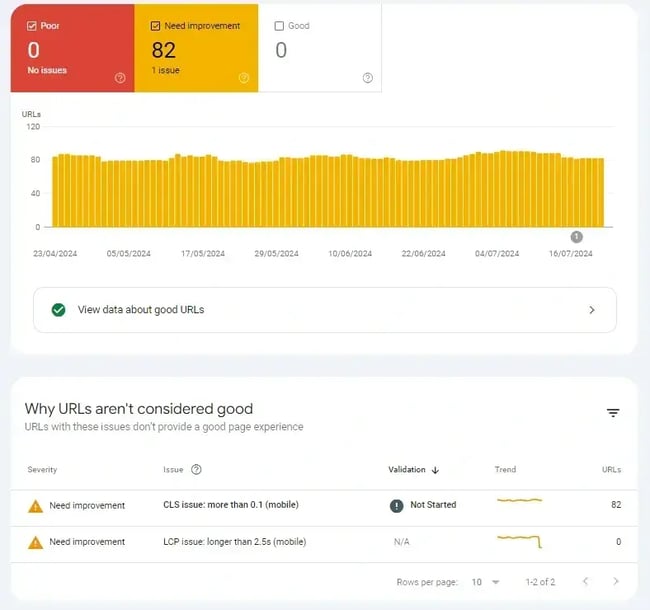
Task: Click warning icon on LCP issue row
Action: pos(36,542)
